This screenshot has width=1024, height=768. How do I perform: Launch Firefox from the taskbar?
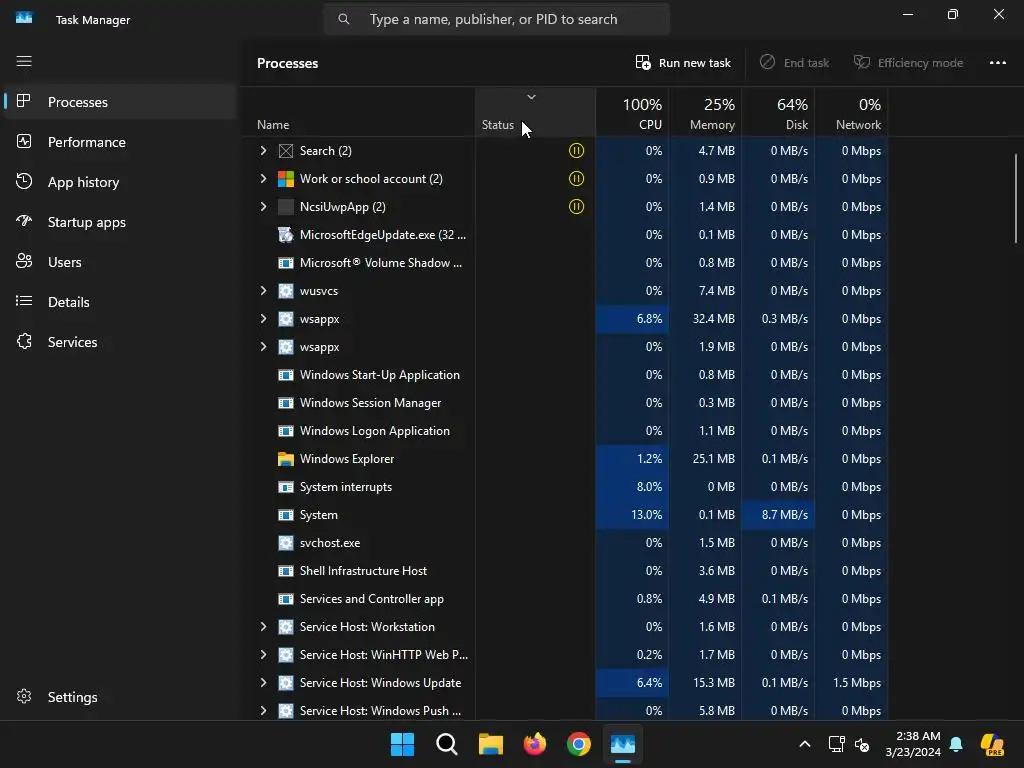(535, 744)
